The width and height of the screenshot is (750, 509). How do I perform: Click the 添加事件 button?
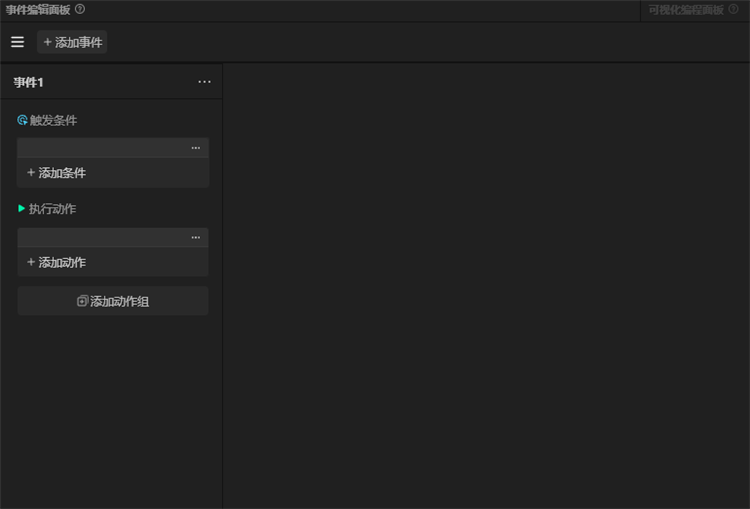(x=72, y=42)
